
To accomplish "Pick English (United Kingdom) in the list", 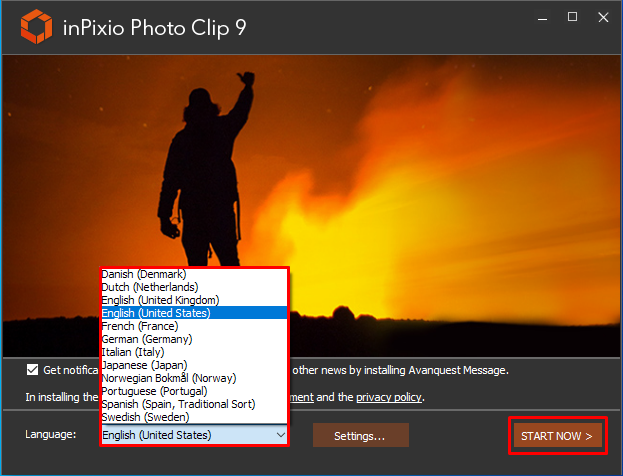I will coord(194,300).
